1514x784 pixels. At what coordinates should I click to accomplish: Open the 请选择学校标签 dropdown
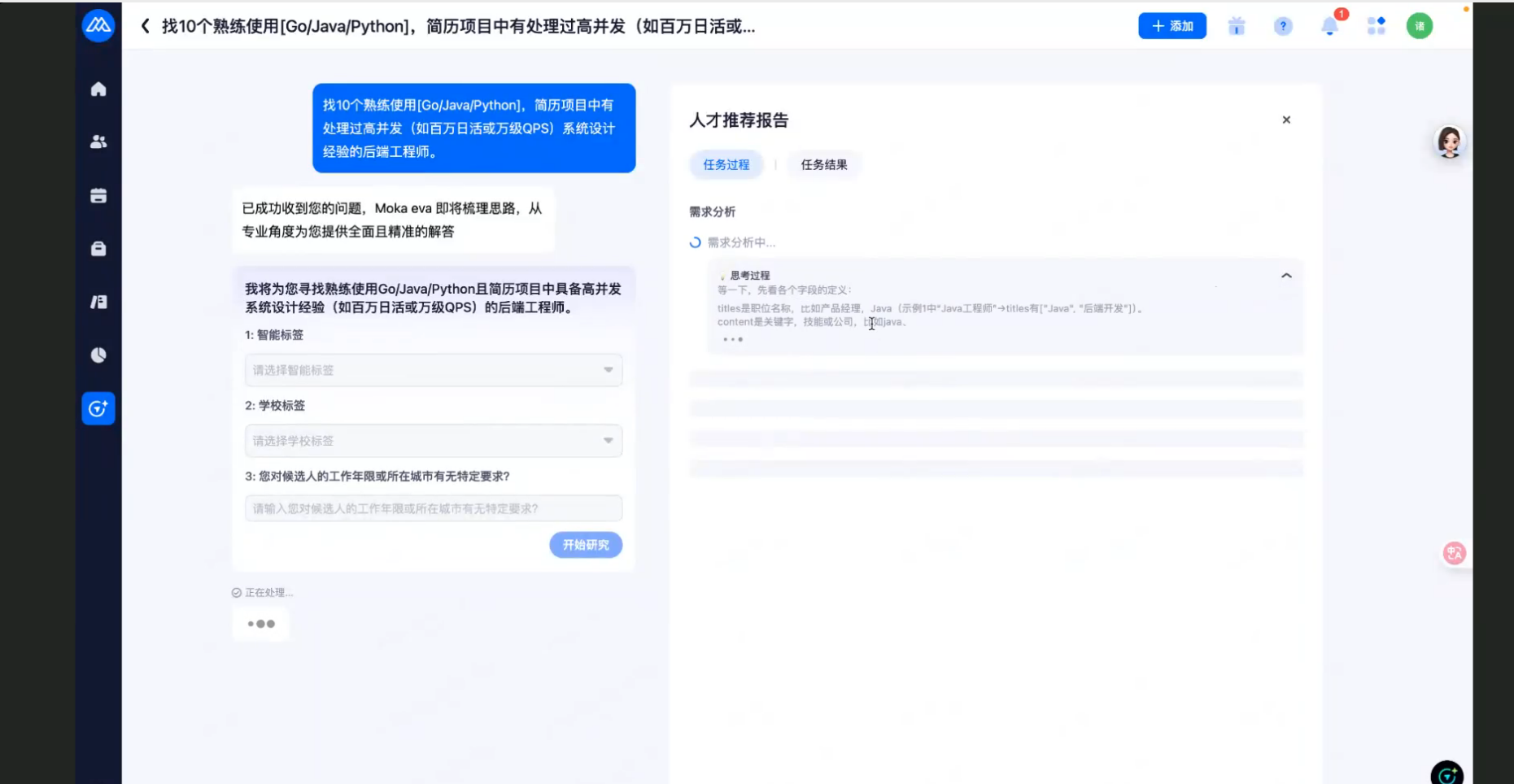click(x=434, y=441)
